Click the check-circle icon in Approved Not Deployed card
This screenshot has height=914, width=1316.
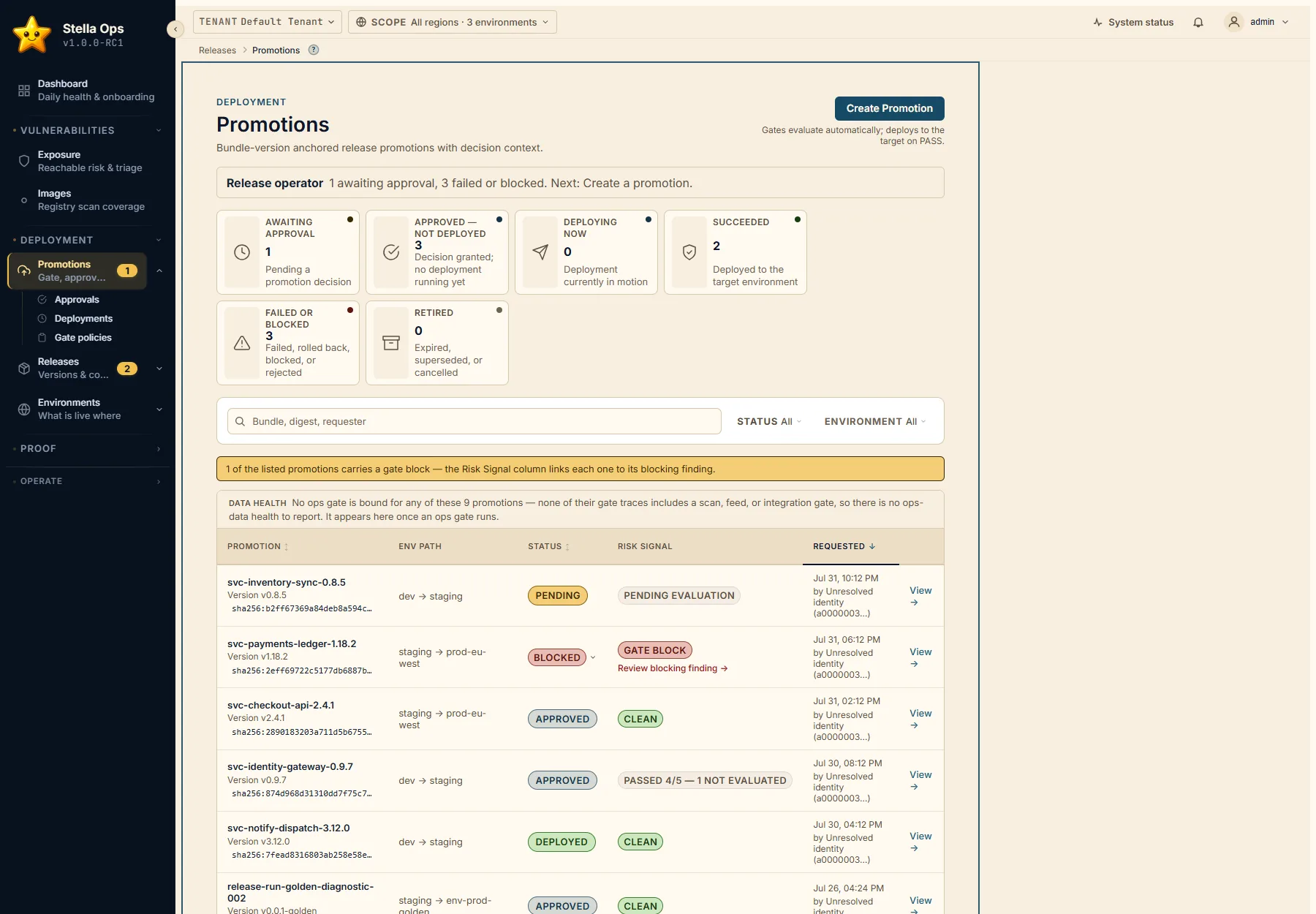(x=391, y=252)
